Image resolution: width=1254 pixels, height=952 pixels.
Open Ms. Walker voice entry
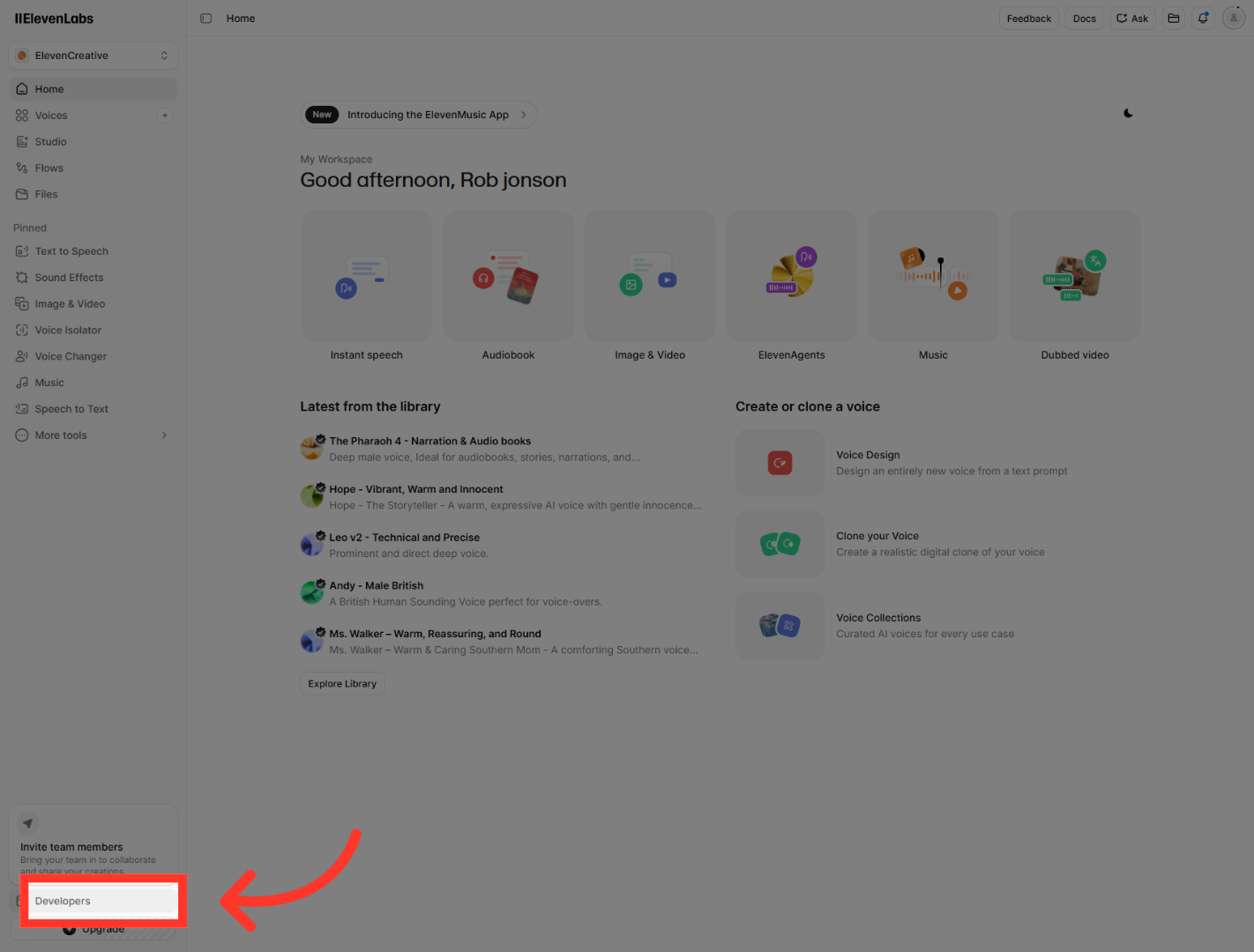[x=501, y=642]
